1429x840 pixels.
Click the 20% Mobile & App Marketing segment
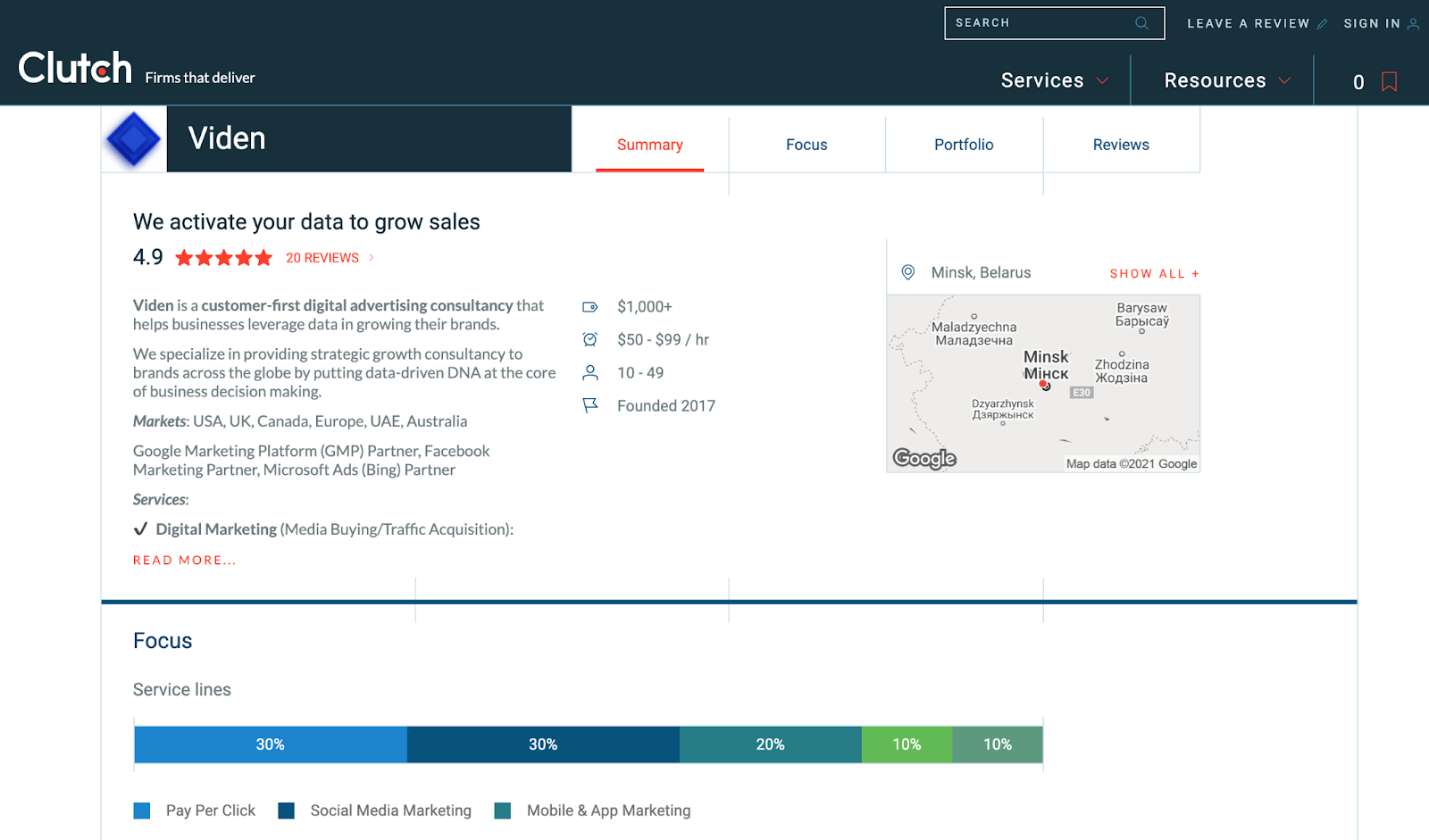(771, 744)
